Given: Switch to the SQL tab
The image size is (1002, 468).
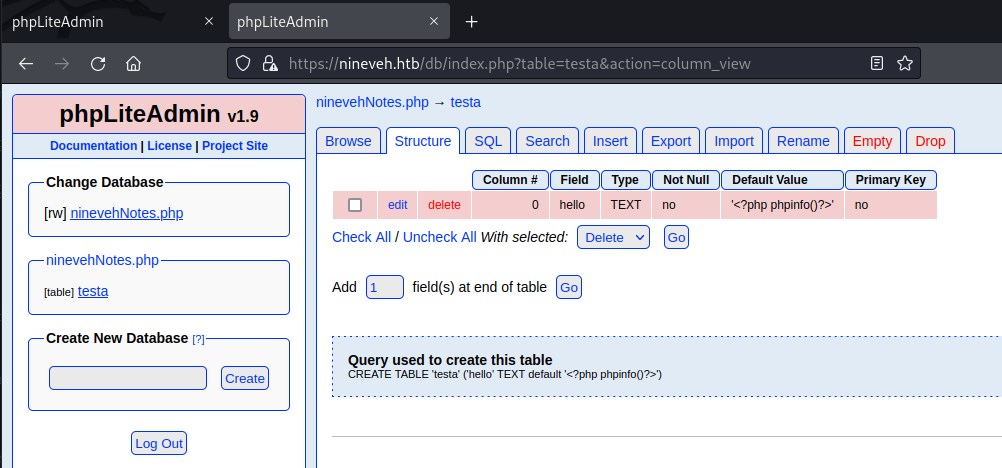Looking at the screenshot, I should click(488, 141).
